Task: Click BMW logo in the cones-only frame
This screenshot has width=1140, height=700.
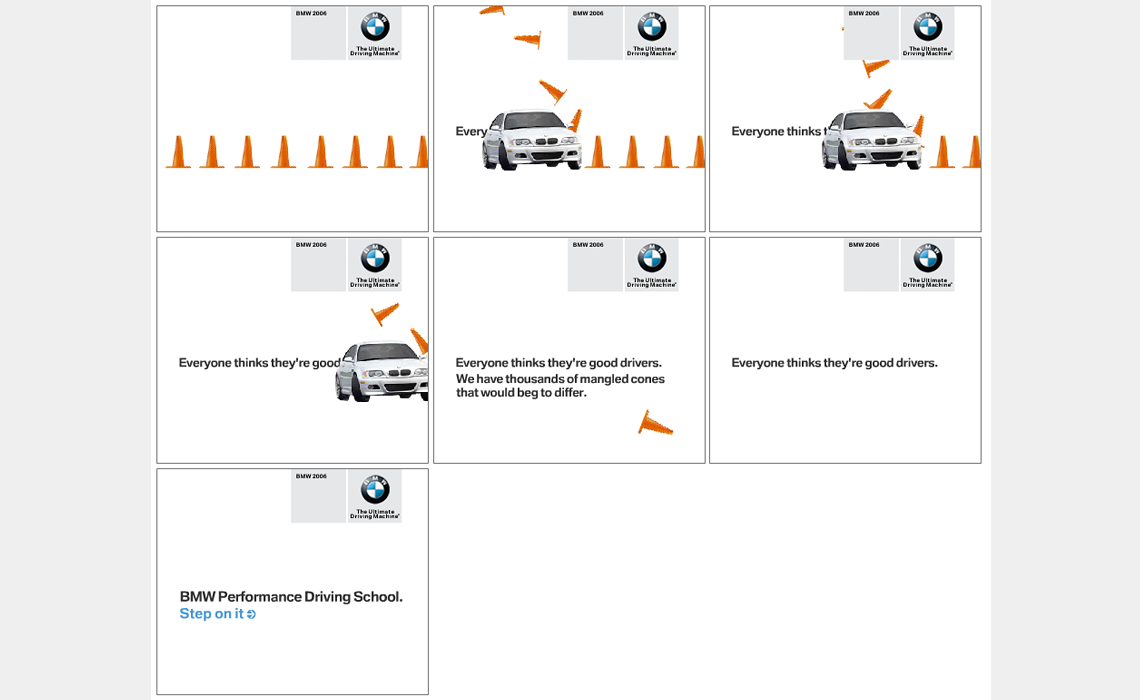Action: pos(375,27)
